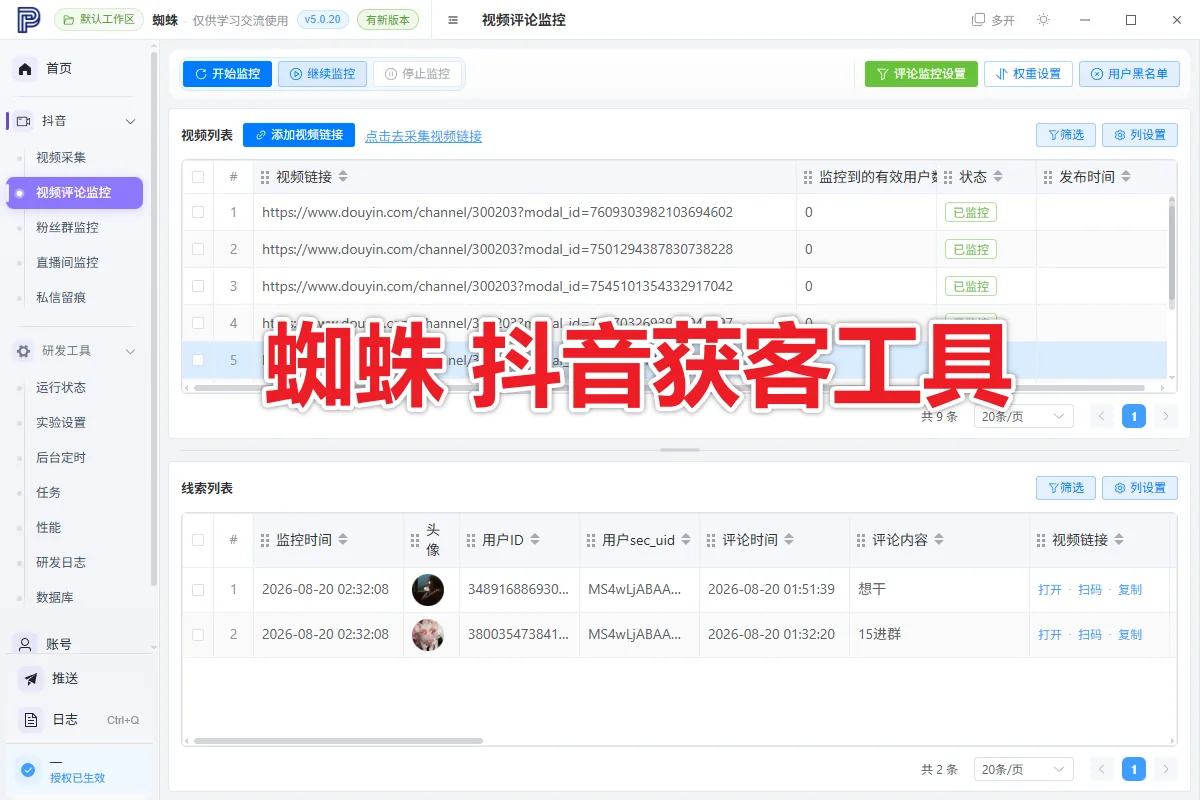Click 筛选 in the 线索列表 panel
Viewport: 1200px width, 800px height.
pyautogui.click(x=1066, y=488)
